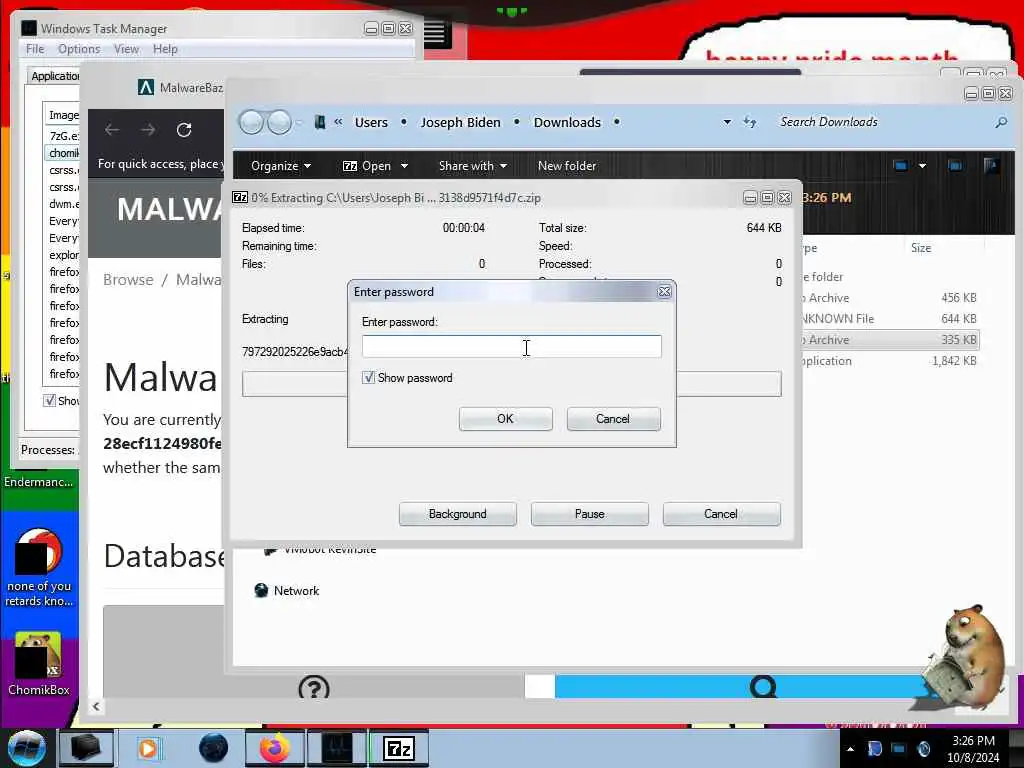Confirm password with OK button
Screen dimensions: 1024x768
point(505,419)
